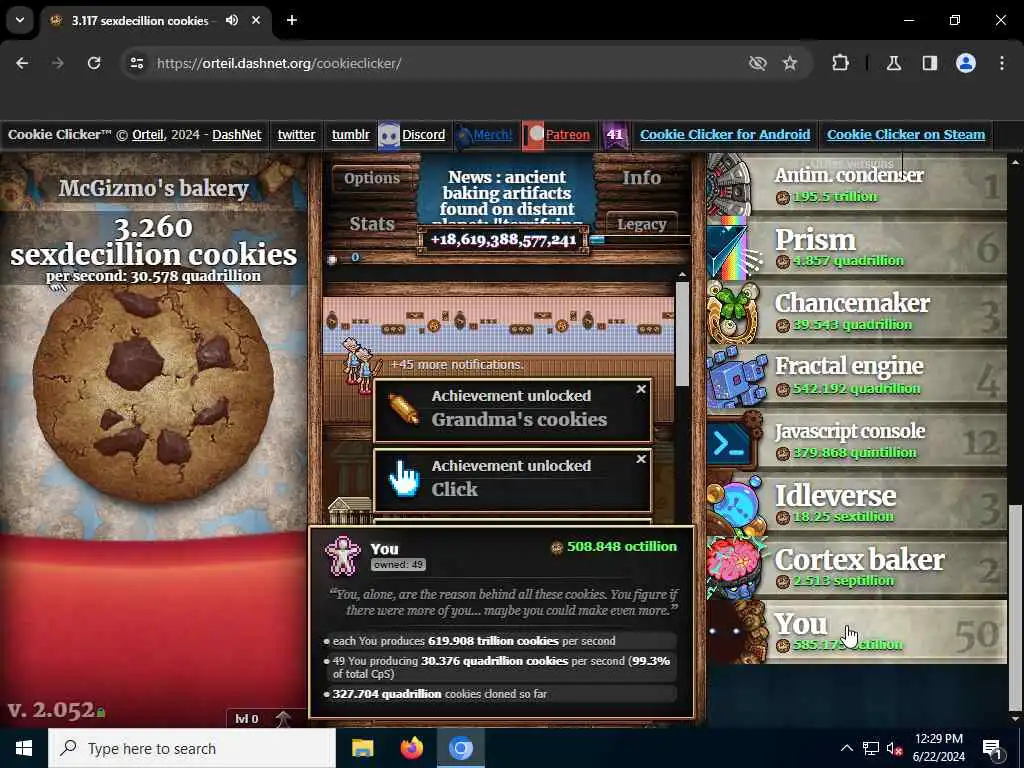Open the taskbar clock and date

[938, 748]
